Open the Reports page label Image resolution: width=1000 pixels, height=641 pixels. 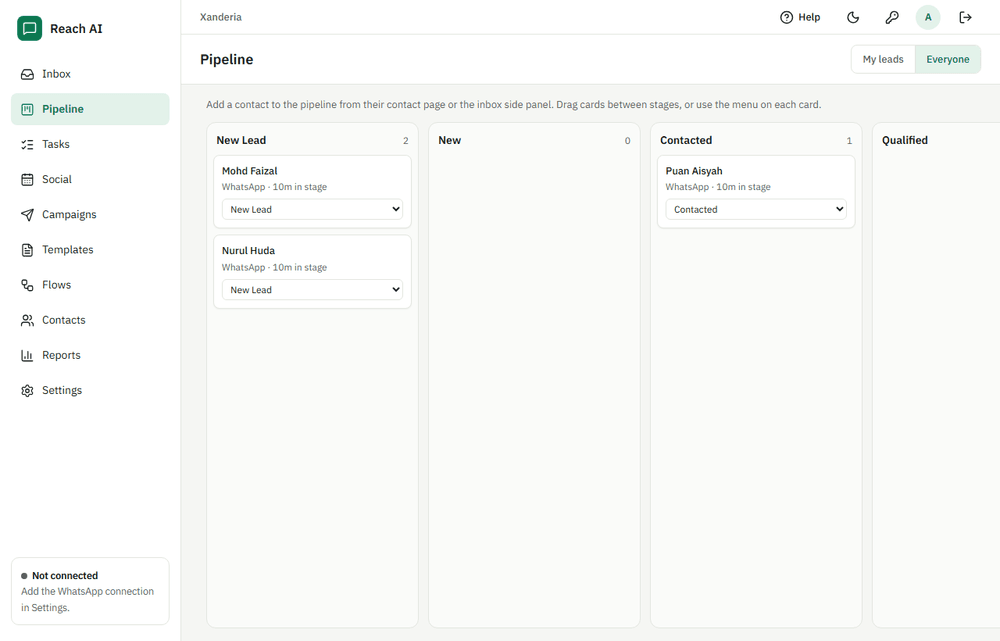coord(61,355)
